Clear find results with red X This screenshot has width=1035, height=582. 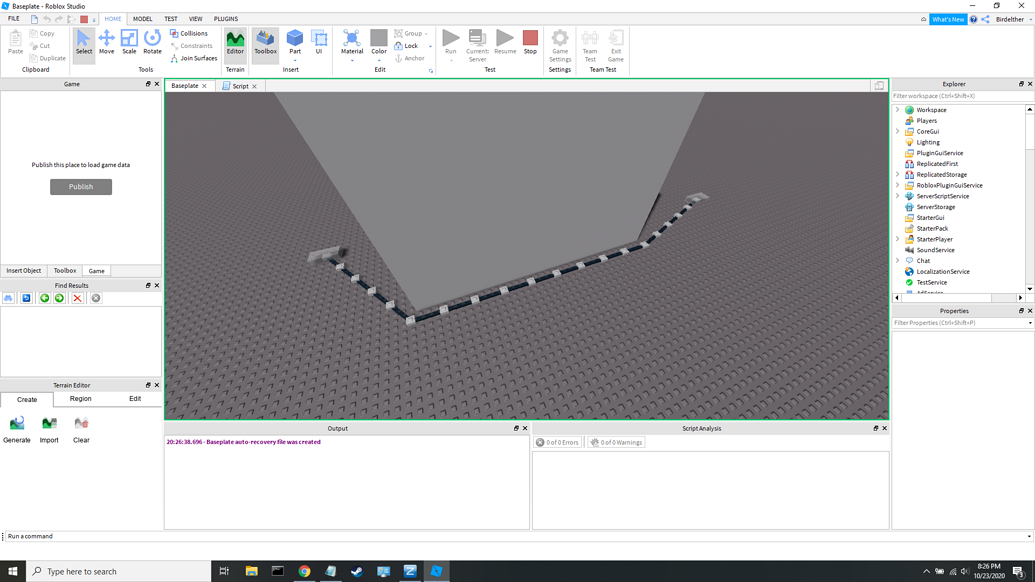pos(77,298)
